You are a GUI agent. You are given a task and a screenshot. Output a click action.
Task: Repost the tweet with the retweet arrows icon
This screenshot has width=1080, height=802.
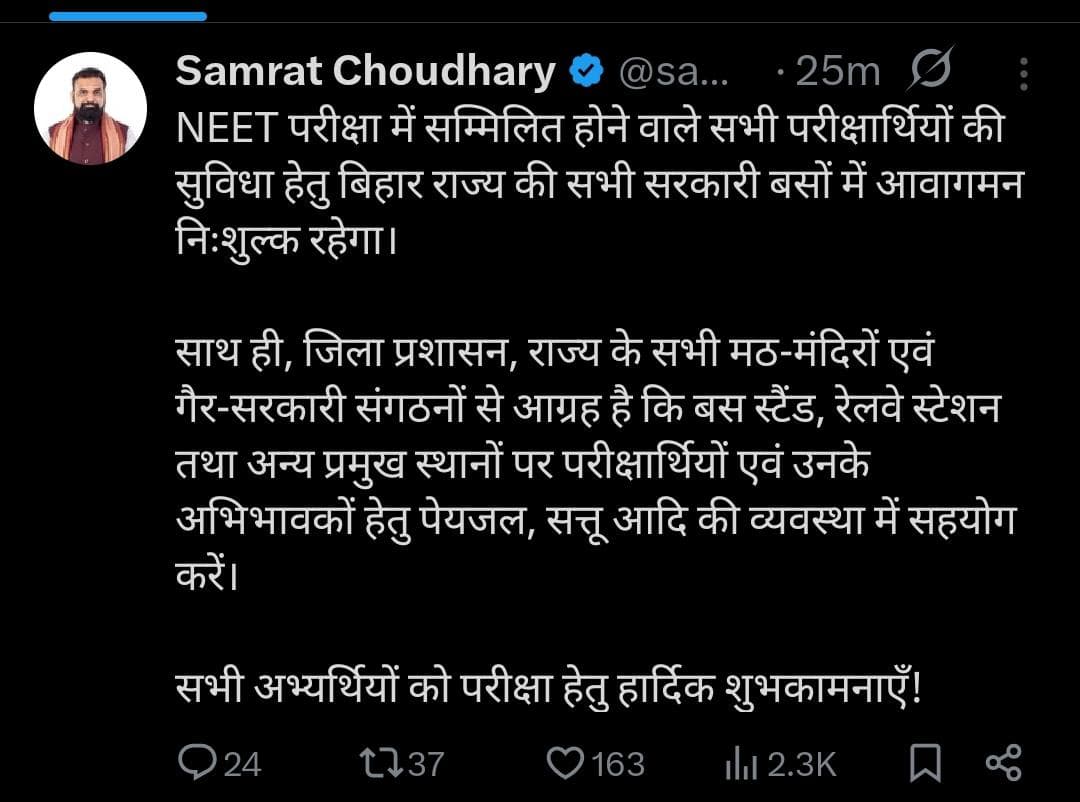point(382,763)
